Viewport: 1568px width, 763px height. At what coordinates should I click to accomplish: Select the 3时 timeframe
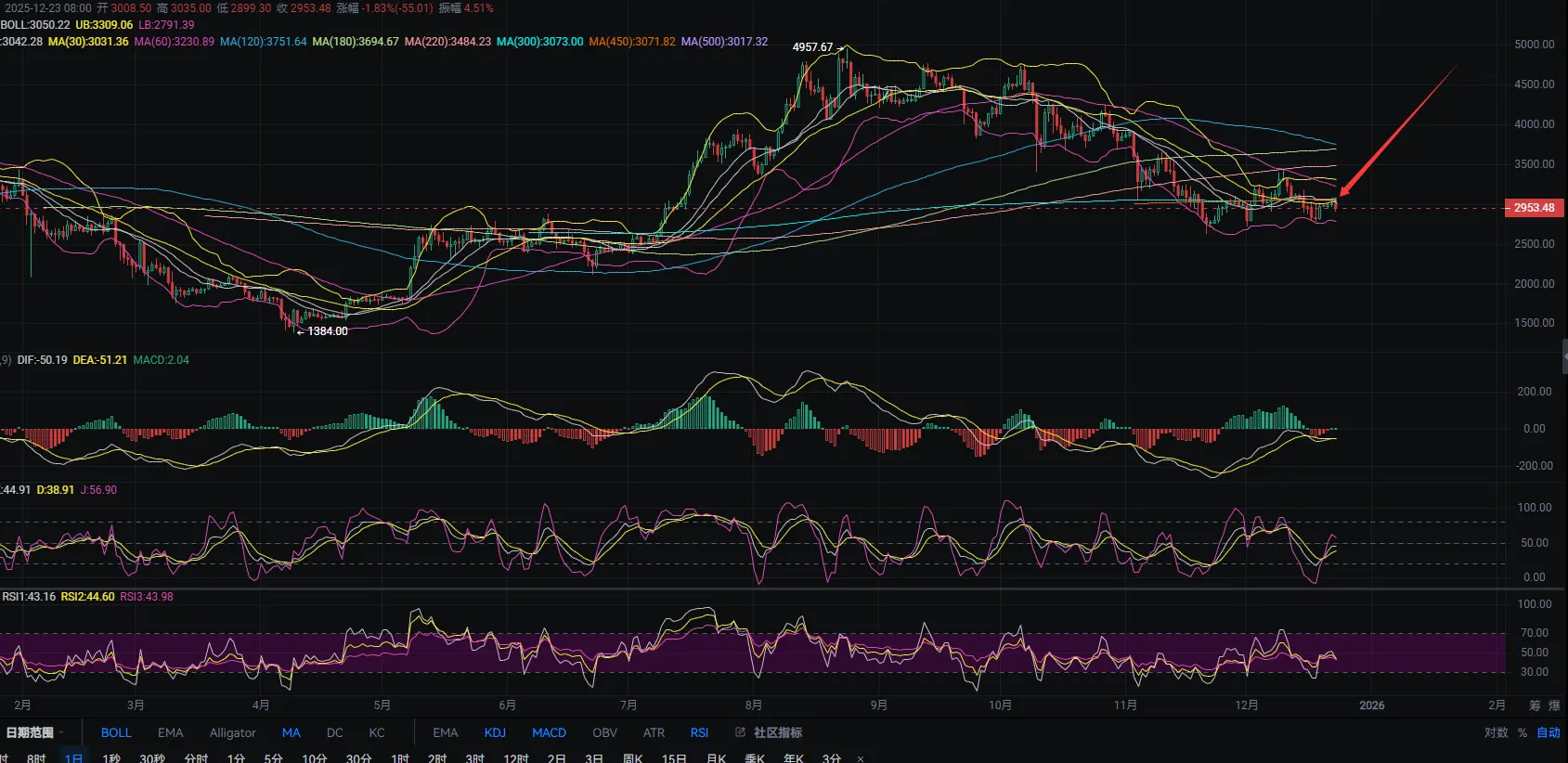[x=475, y=757]
